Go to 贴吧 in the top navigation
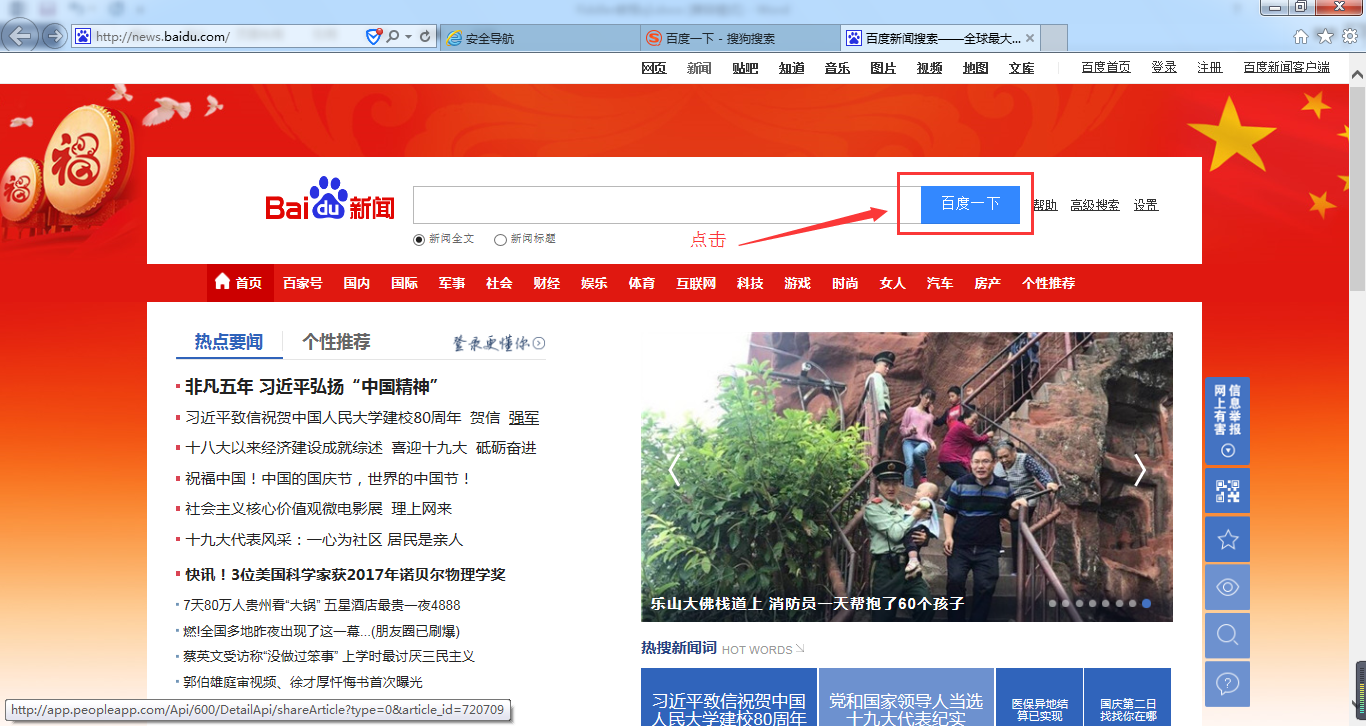The height and width of the screenshot is (726, 1366). [x=745, y=68]
